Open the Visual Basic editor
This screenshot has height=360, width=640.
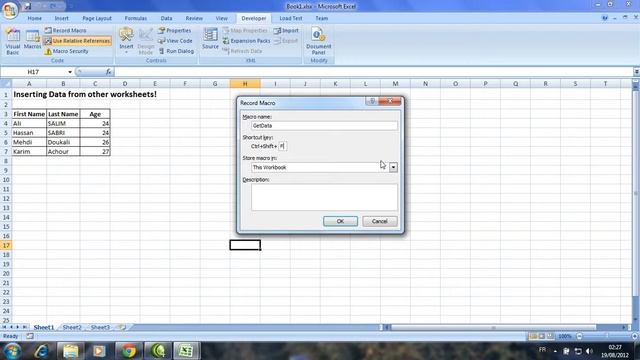coord(12,42)
